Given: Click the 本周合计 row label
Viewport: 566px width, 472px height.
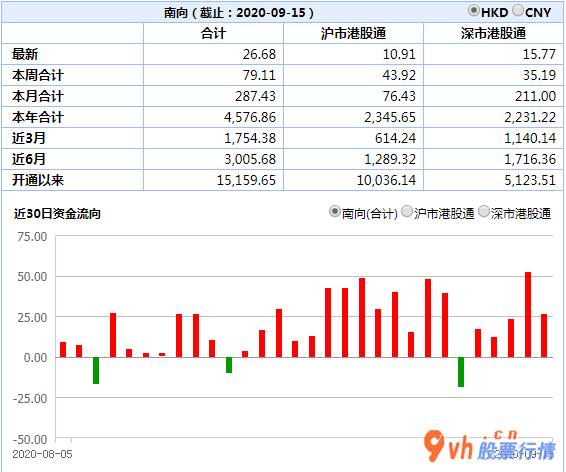Looking at the screenshot, I should point(38,75).
